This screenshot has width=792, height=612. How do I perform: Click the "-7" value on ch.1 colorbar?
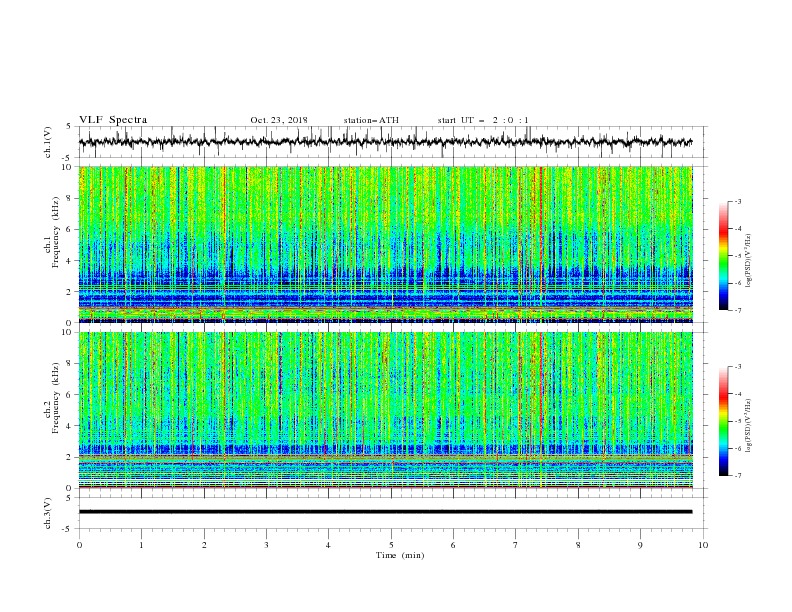tap(738, 310)
